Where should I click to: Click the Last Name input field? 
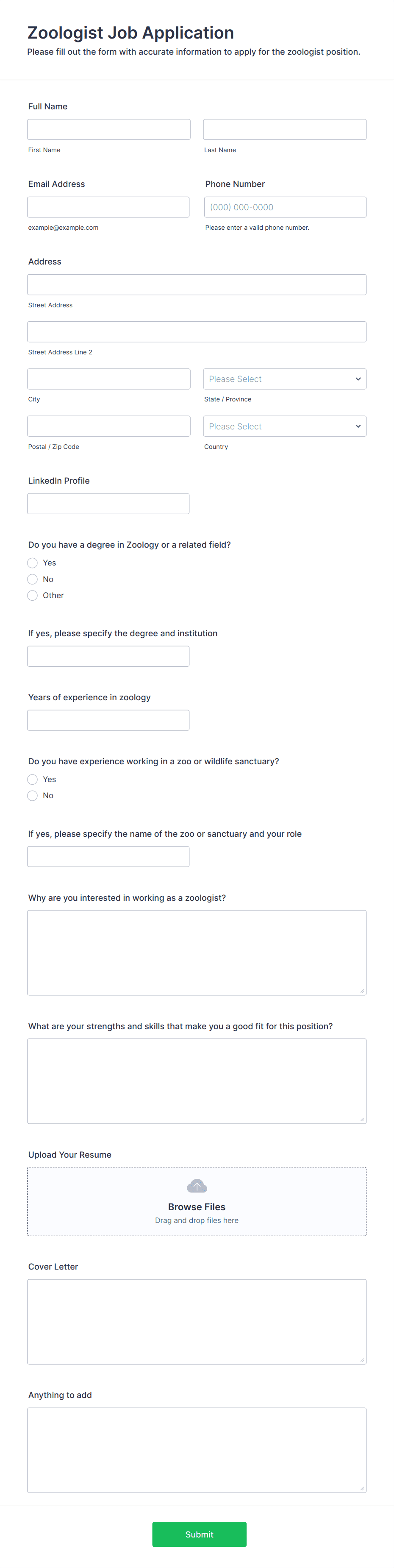click(284, 129)
